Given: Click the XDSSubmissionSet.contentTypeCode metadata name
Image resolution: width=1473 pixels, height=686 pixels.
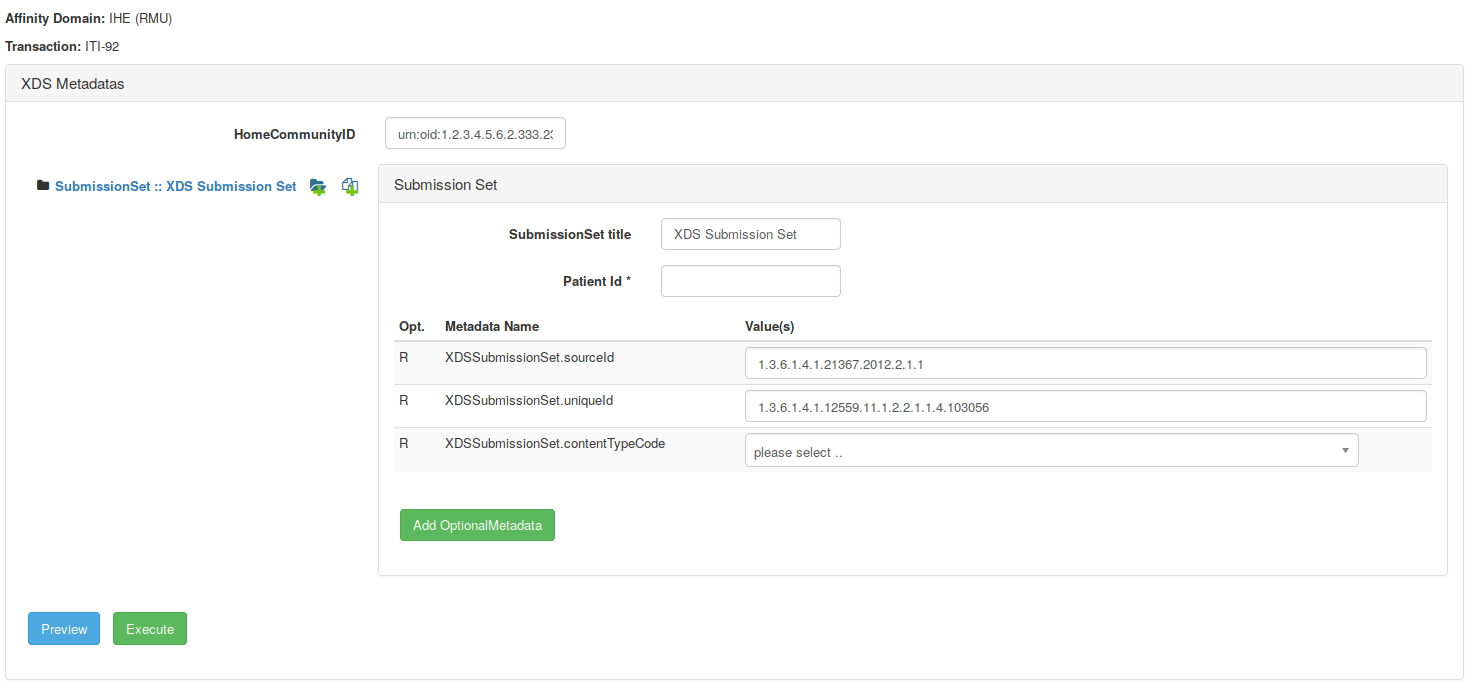Looking at the screenshot, I should click(555, 443).
